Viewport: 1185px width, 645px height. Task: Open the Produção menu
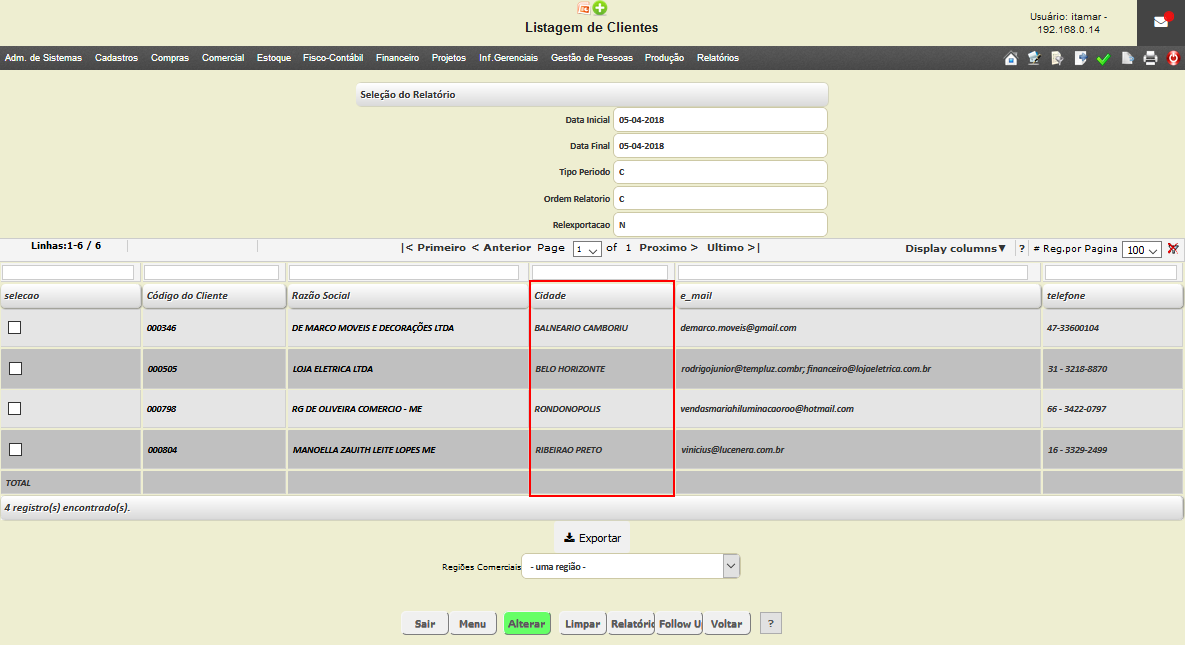pyautogui.click(x=664, y=58)
